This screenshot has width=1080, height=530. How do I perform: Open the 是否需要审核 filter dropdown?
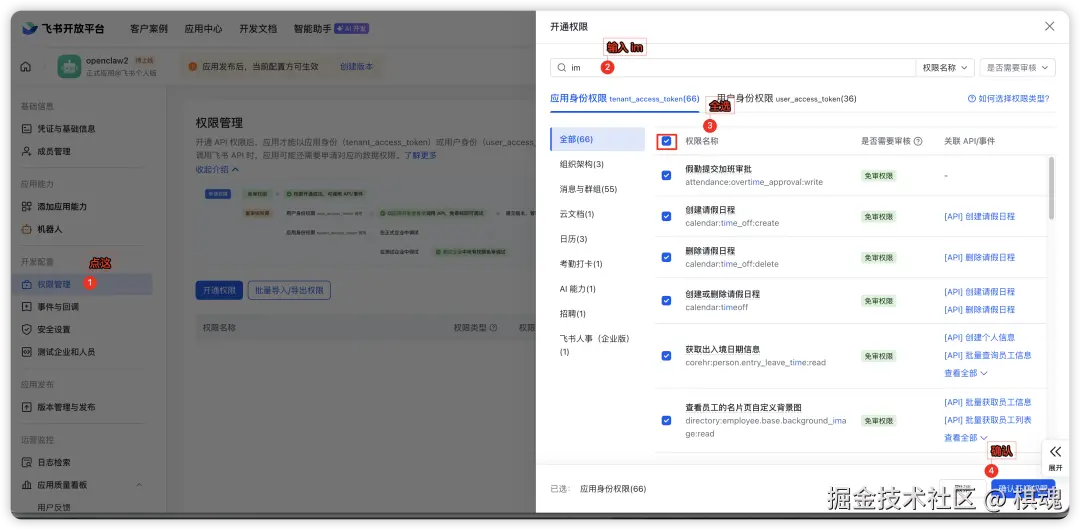(x=1017, y=68)
